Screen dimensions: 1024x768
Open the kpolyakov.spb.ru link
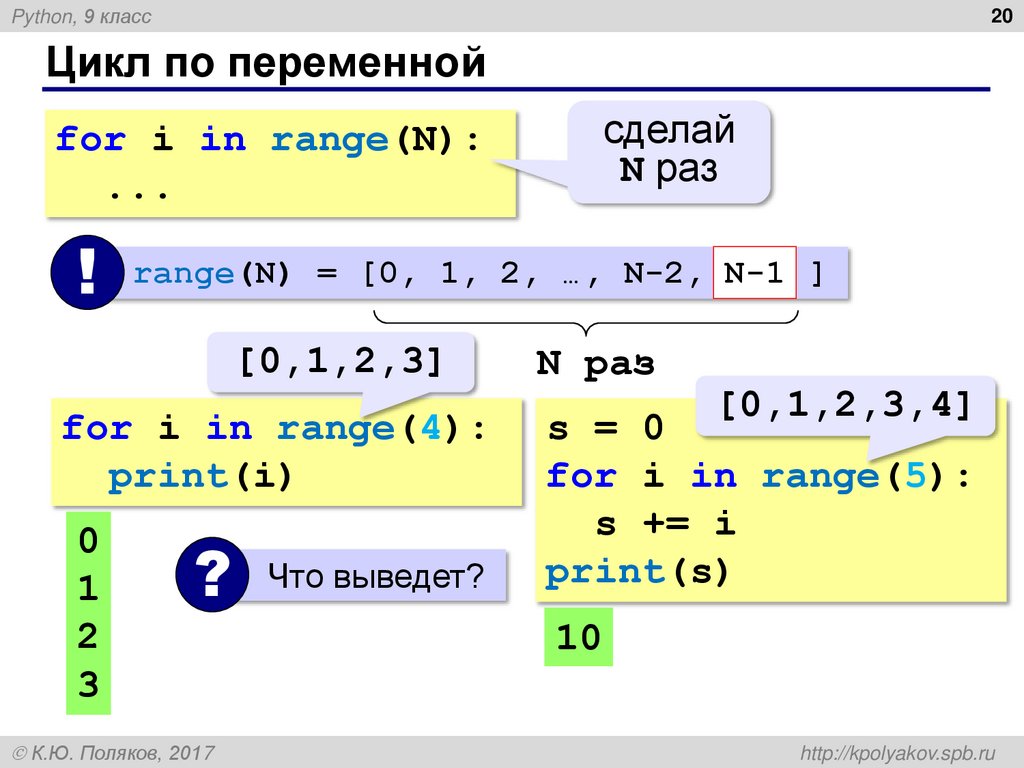(x=898, y=753)
